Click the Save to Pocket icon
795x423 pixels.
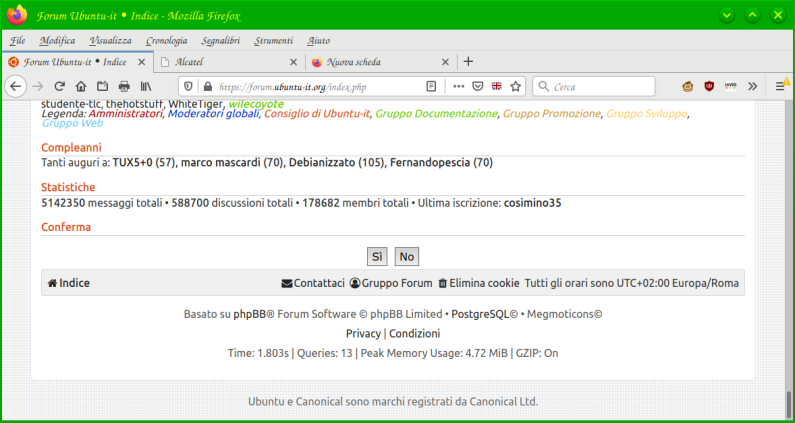click(478, 87)
